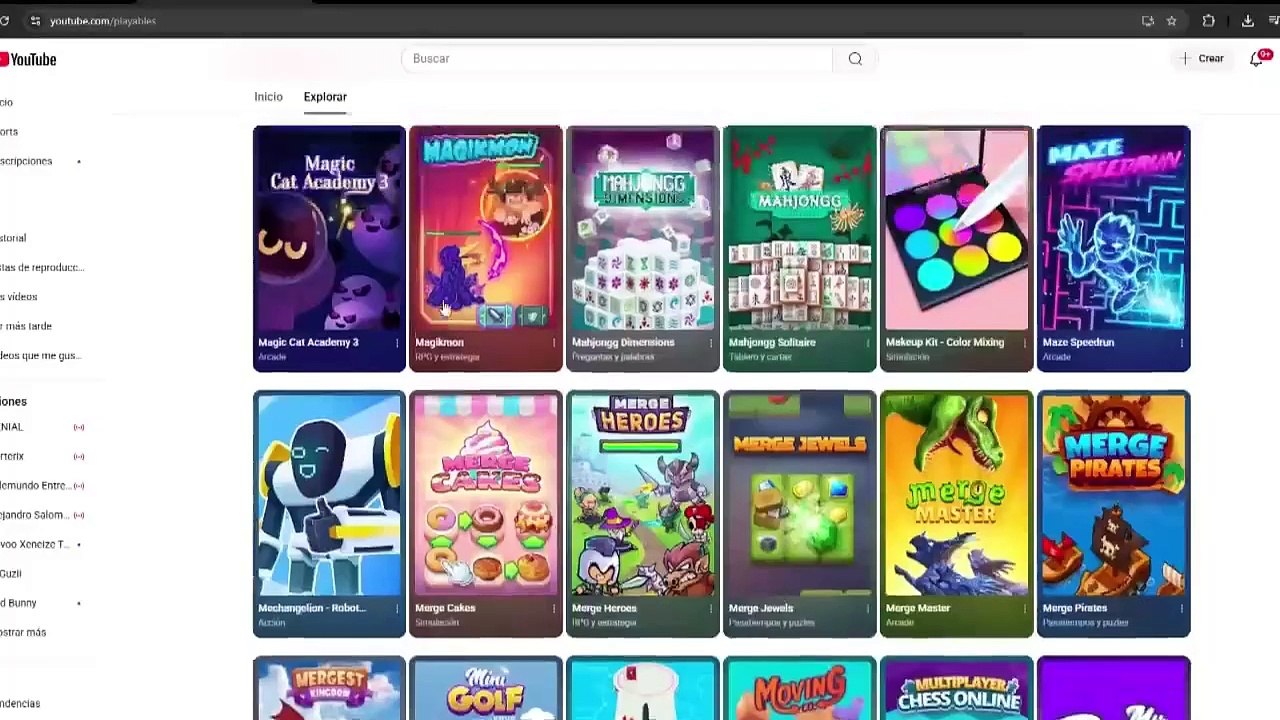Click the Crear button
1280x720 pixels.
[x=1201, y=59]
